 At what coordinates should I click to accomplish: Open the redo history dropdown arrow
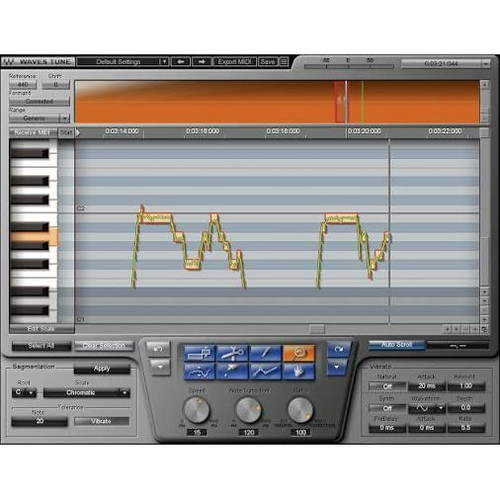(x=337, y=367)
